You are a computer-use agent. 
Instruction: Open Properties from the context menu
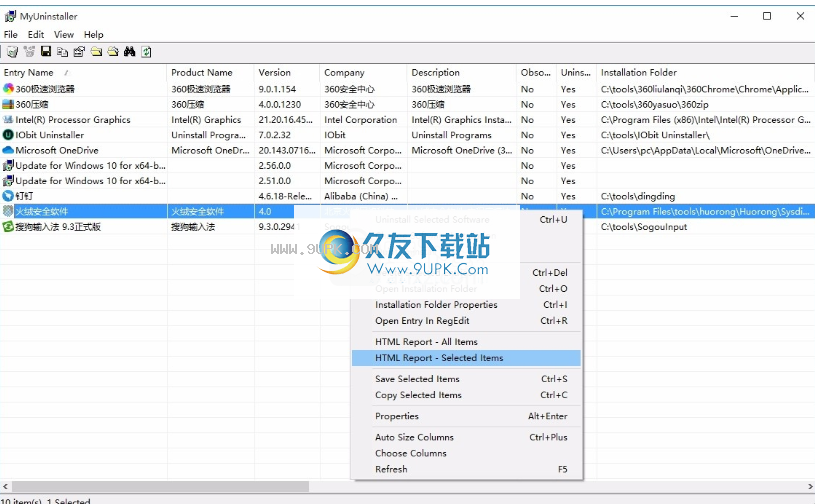[x=466, y=416]
